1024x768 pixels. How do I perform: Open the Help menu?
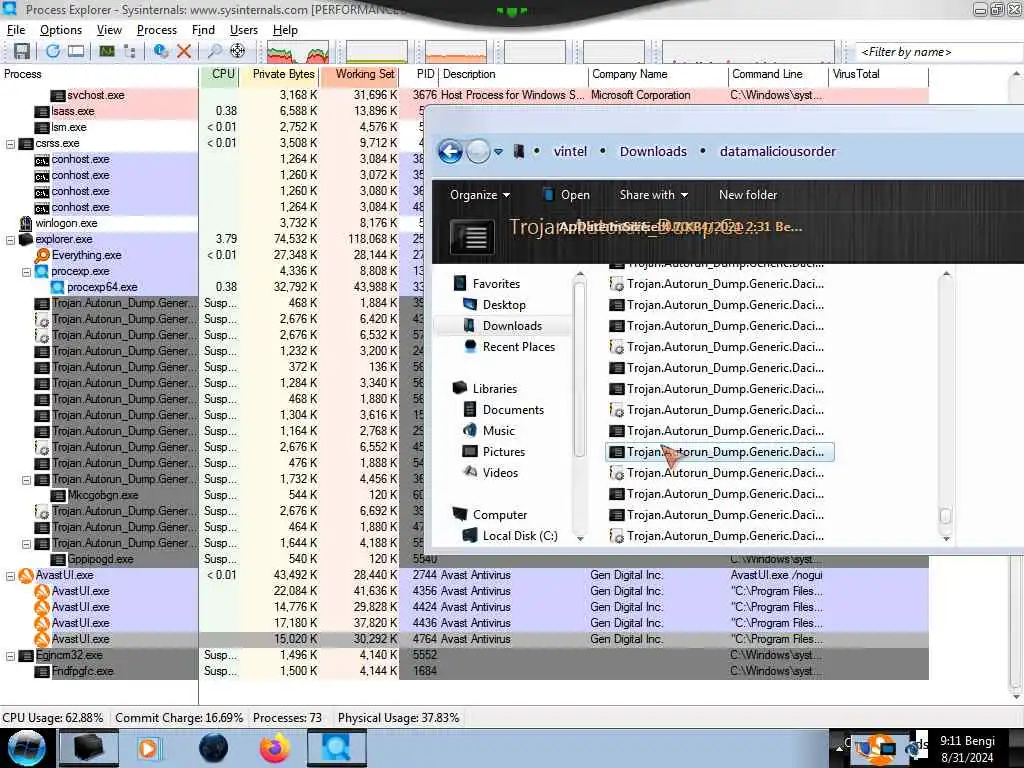[x=285, y=30]
